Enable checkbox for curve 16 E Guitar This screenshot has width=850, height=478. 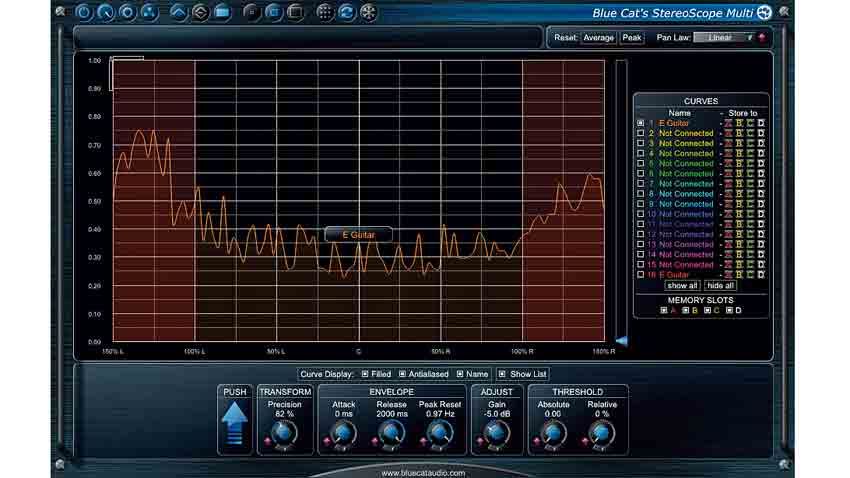[641, 275]
